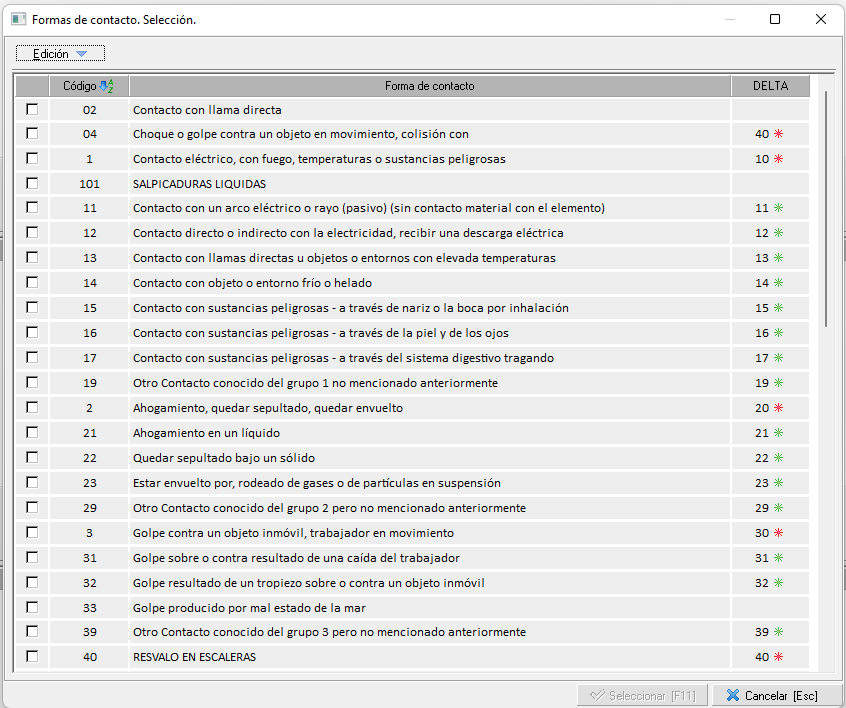Tick the checkbox for SALPICADURAS LIQUIDAS
Image resolution: width=846 pixels, height=708 pixels.
32,183
